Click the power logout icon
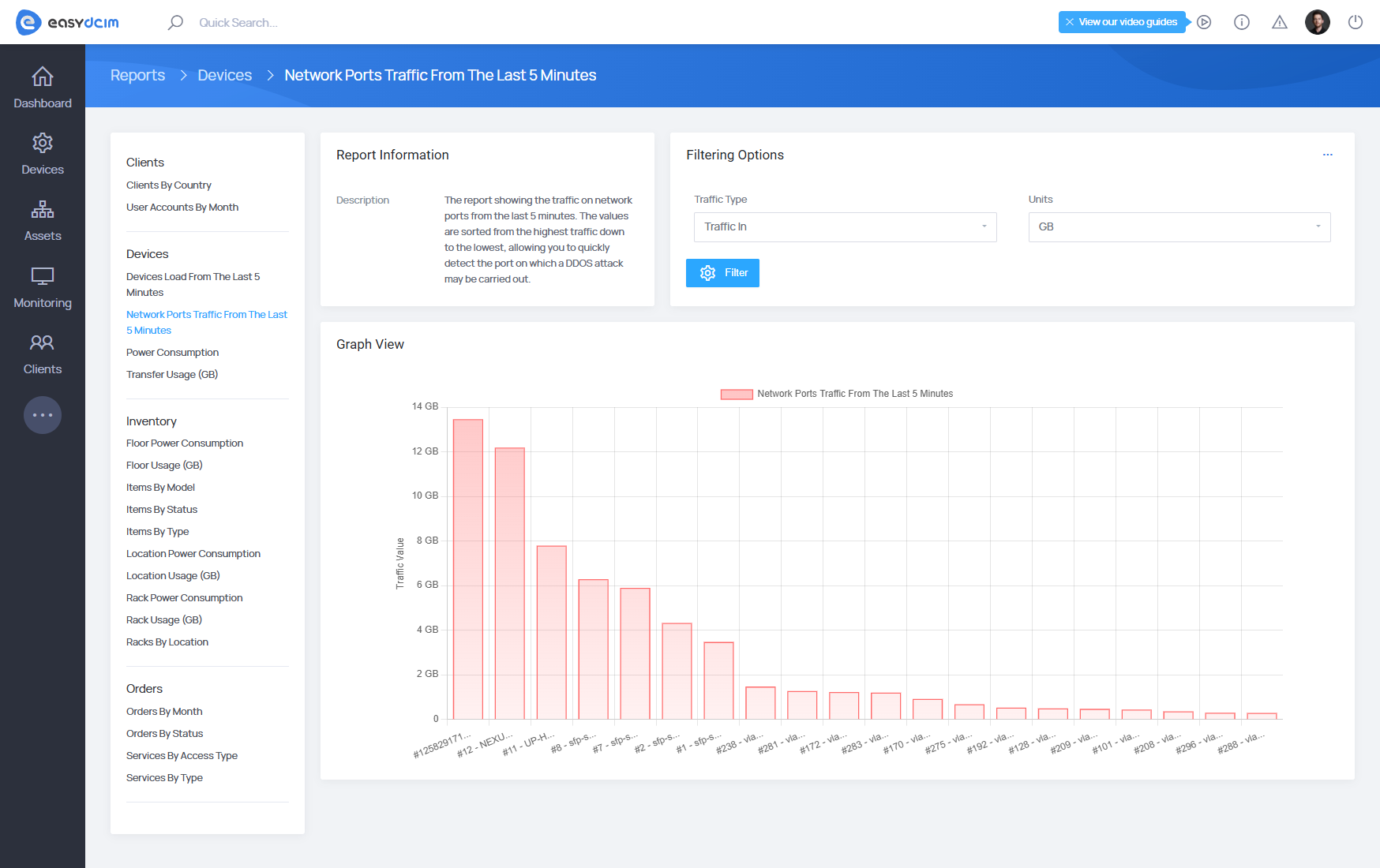 click(1356, 22)
